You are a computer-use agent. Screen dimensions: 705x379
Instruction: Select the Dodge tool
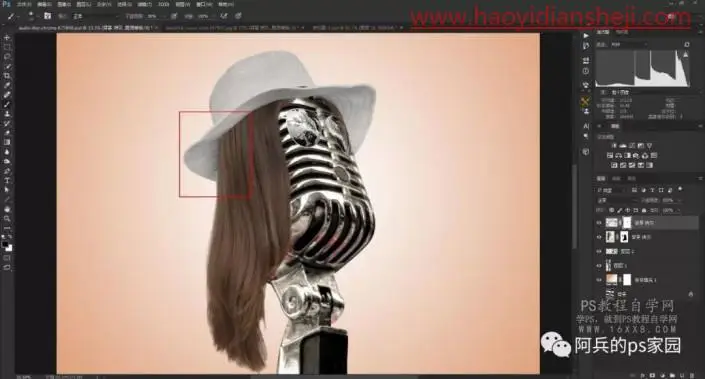[x=7, y=161]
